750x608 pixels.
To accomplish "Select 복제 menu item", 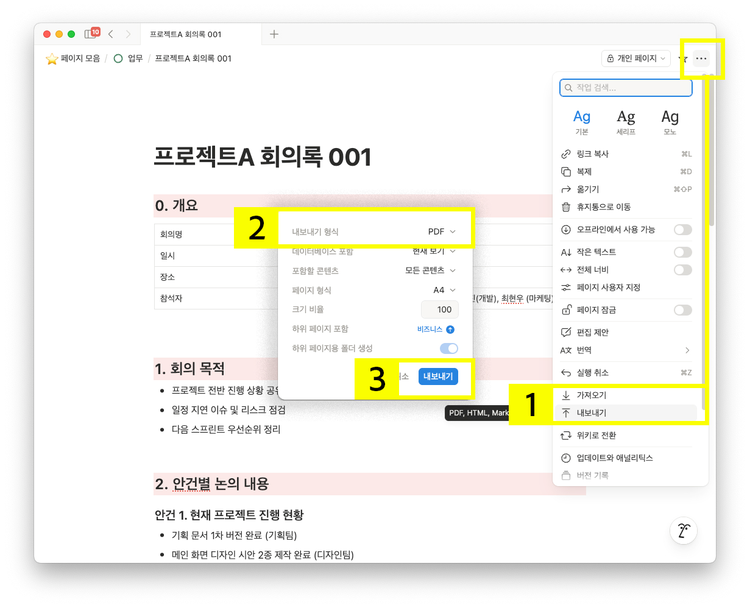I will pos(626,172).
